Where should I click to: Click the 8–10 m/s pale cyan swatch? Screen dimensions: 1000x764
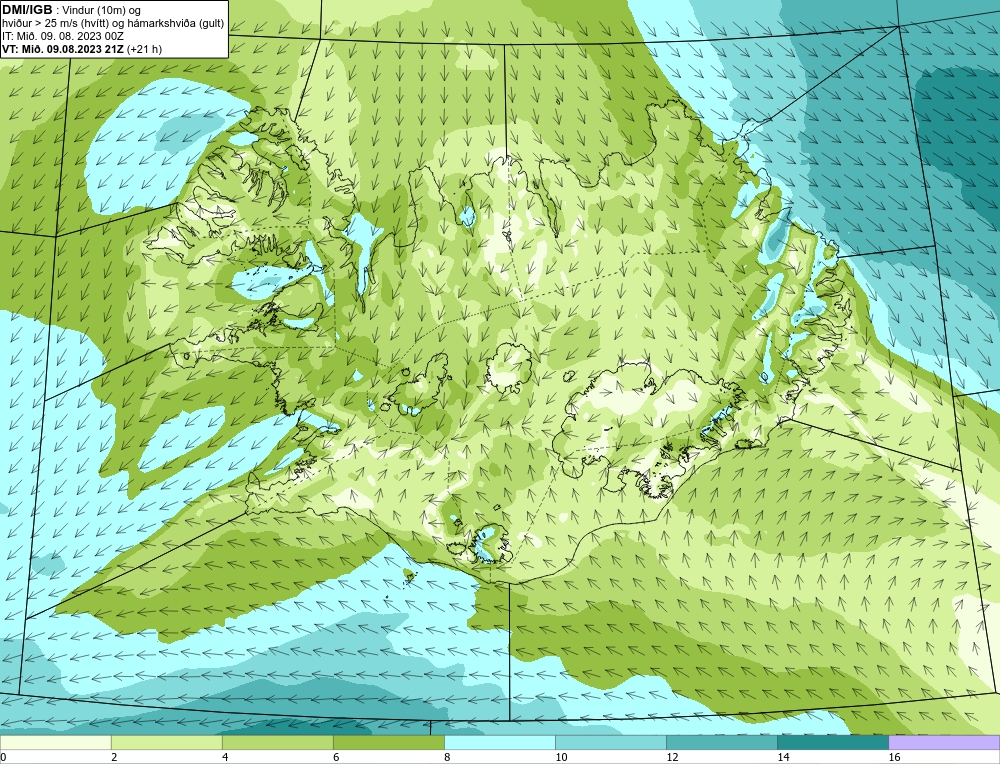click(x=499, y=742)
